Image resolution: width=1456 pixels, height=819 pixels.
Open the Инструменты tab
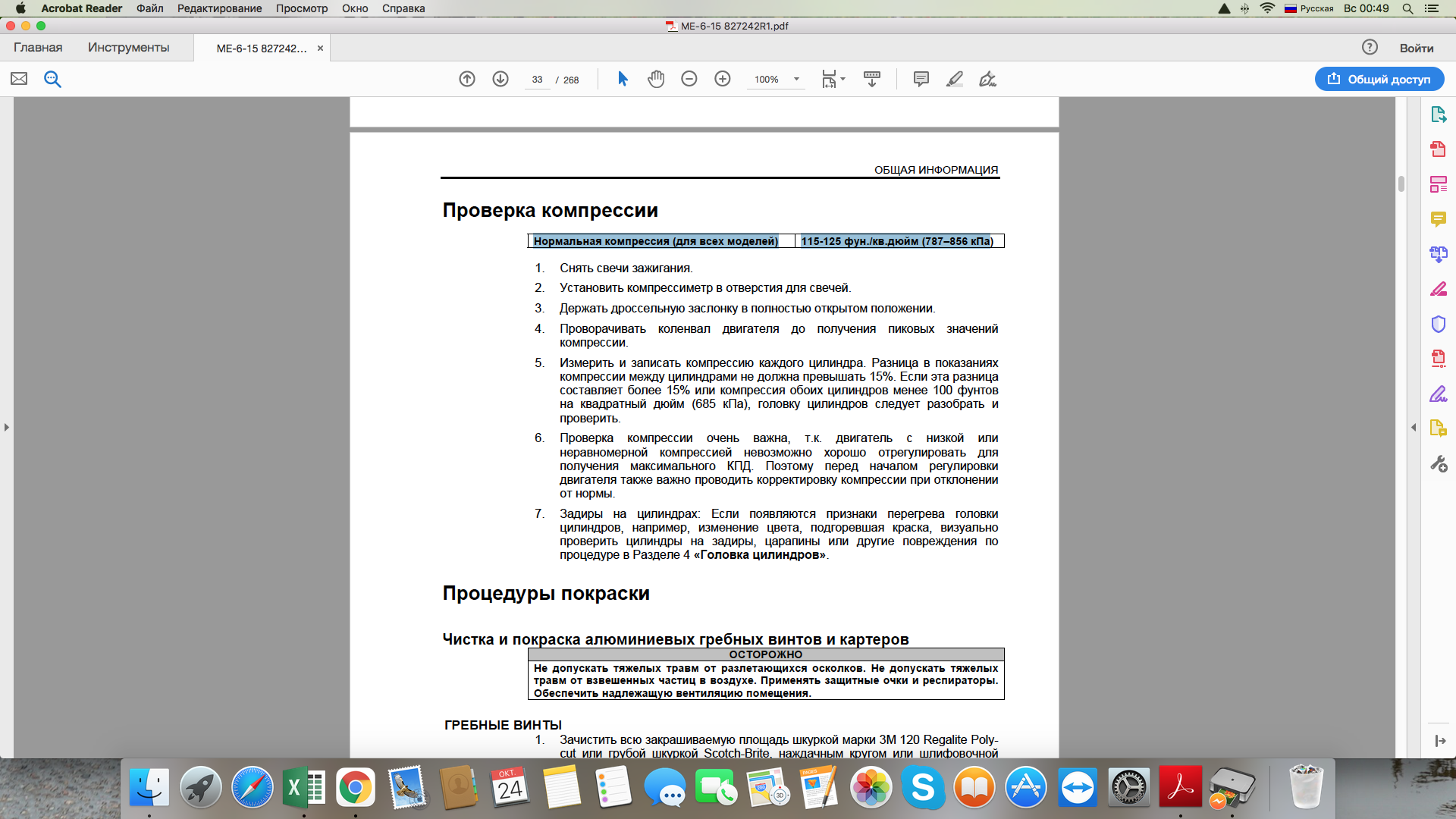tap(128, 47)
